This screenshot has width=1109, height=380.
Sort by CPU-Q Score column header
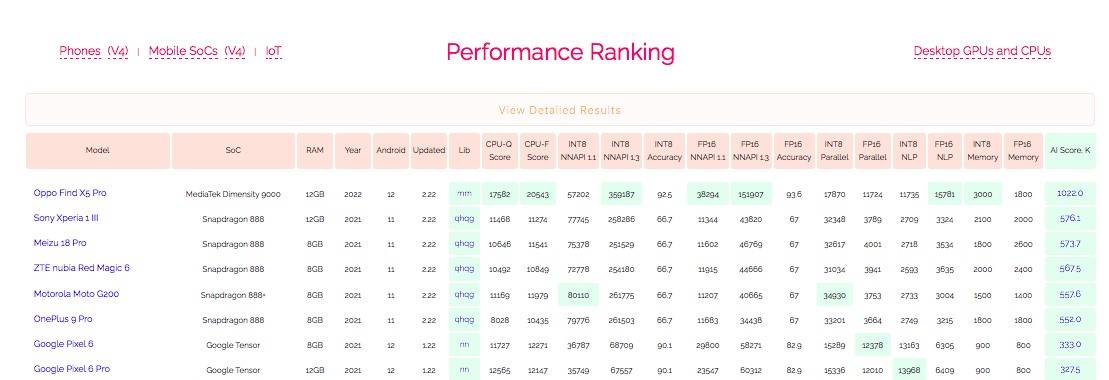[499, 151]
